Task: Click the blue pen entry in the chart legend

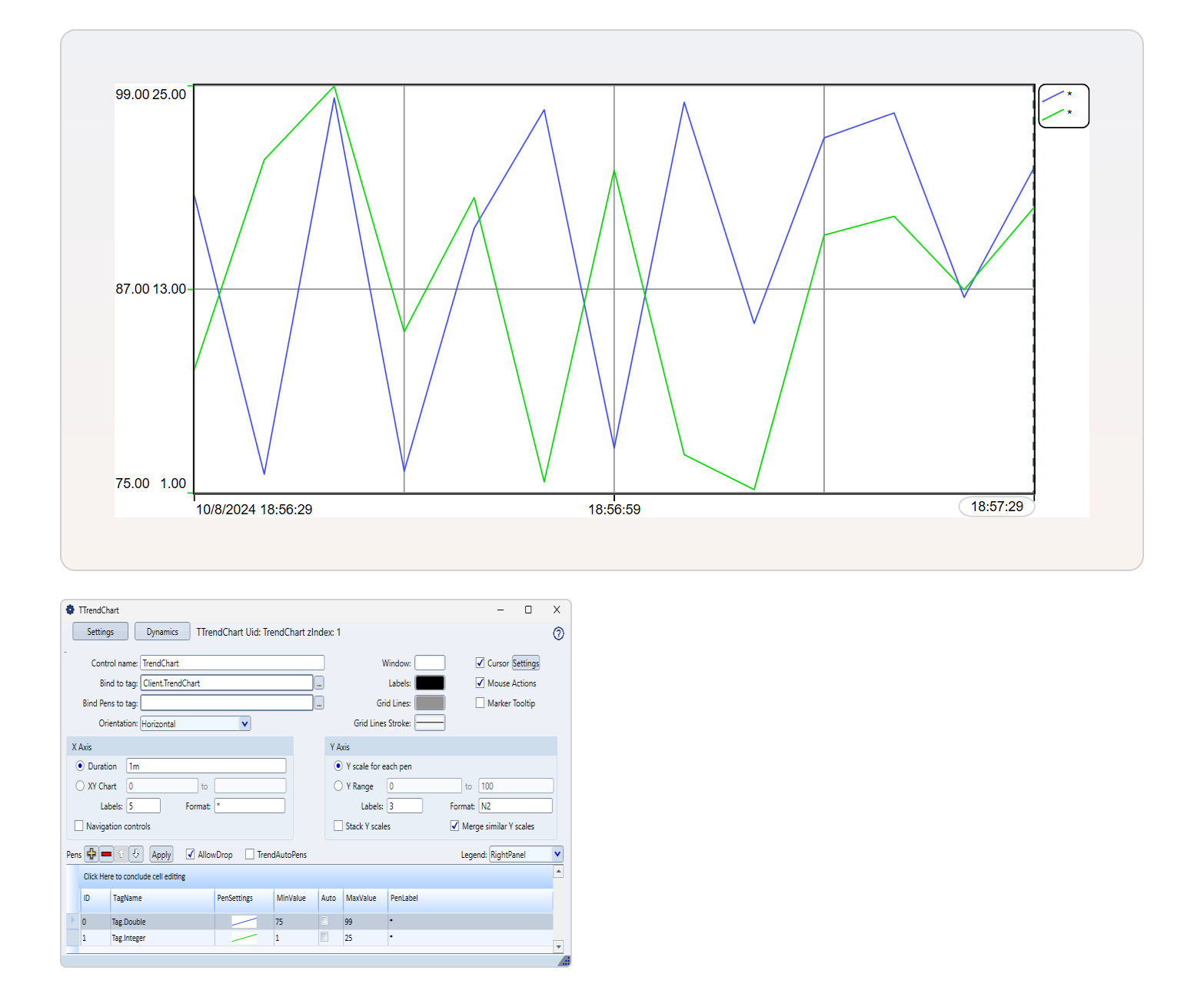Action: (1056, 95)
